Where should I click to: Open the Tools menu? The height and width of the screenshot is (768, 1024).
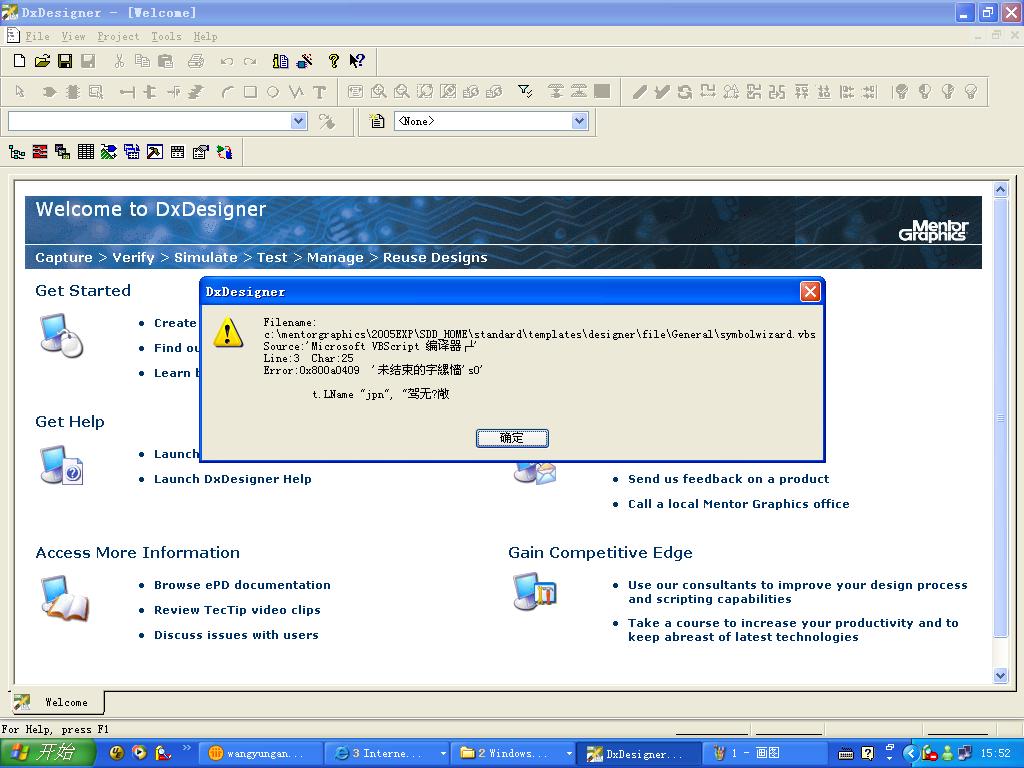click(x=167, y=37)
